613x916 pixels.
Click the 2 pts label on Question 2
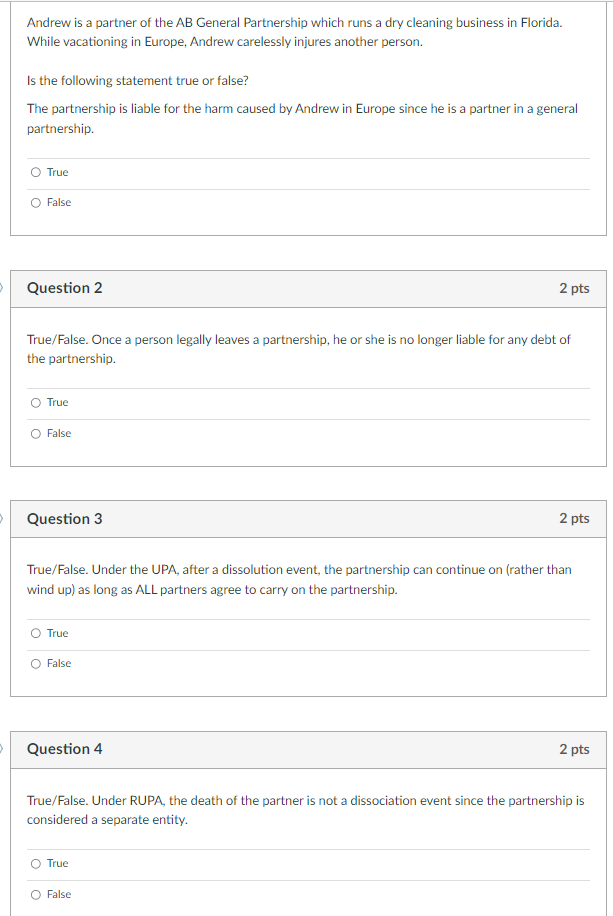[576, 288]
